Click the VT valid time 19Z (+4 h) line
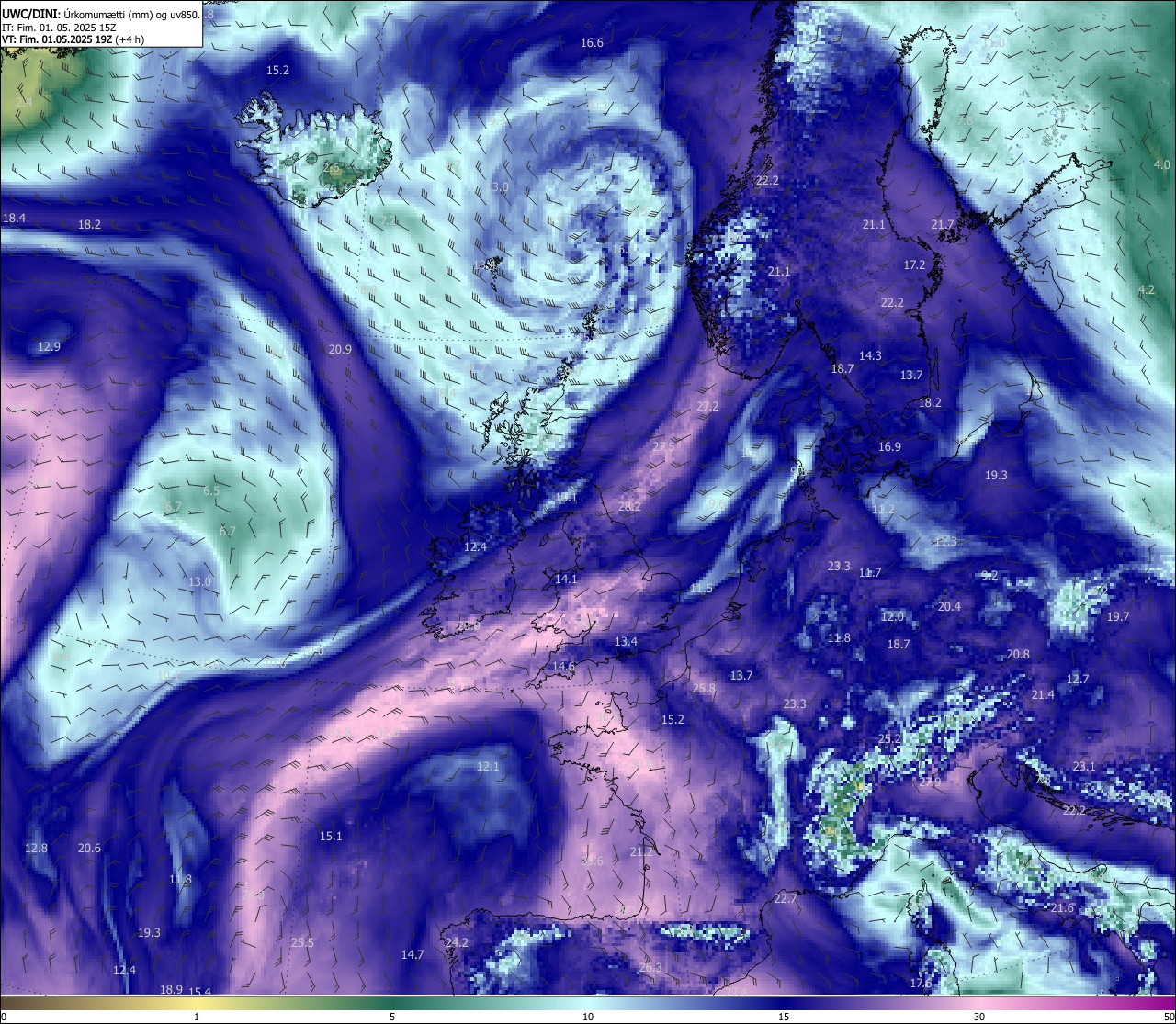Viewport: 1176px width, 1024px height. [x=73, y=39]
